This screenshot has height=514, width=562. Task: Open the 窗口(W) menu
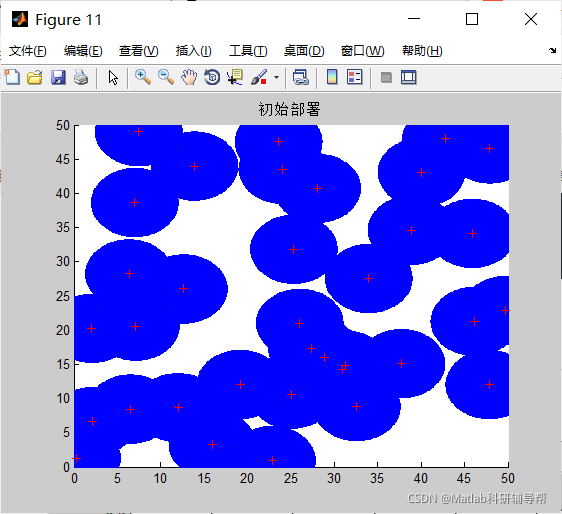[x=362, y=51]
